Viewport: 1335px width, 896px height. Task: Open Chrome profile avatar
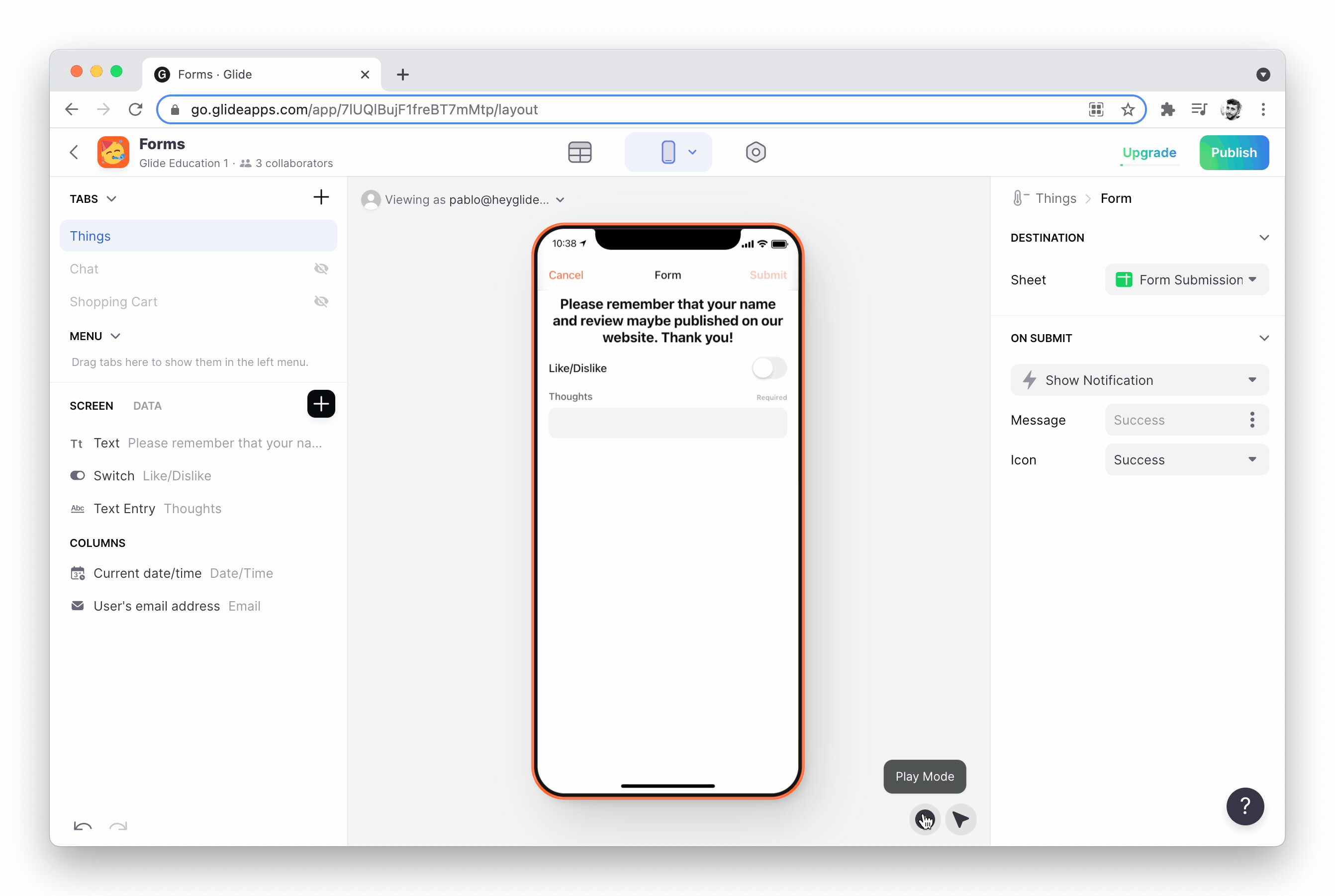pyautogui.click(x=1231, y=110)
